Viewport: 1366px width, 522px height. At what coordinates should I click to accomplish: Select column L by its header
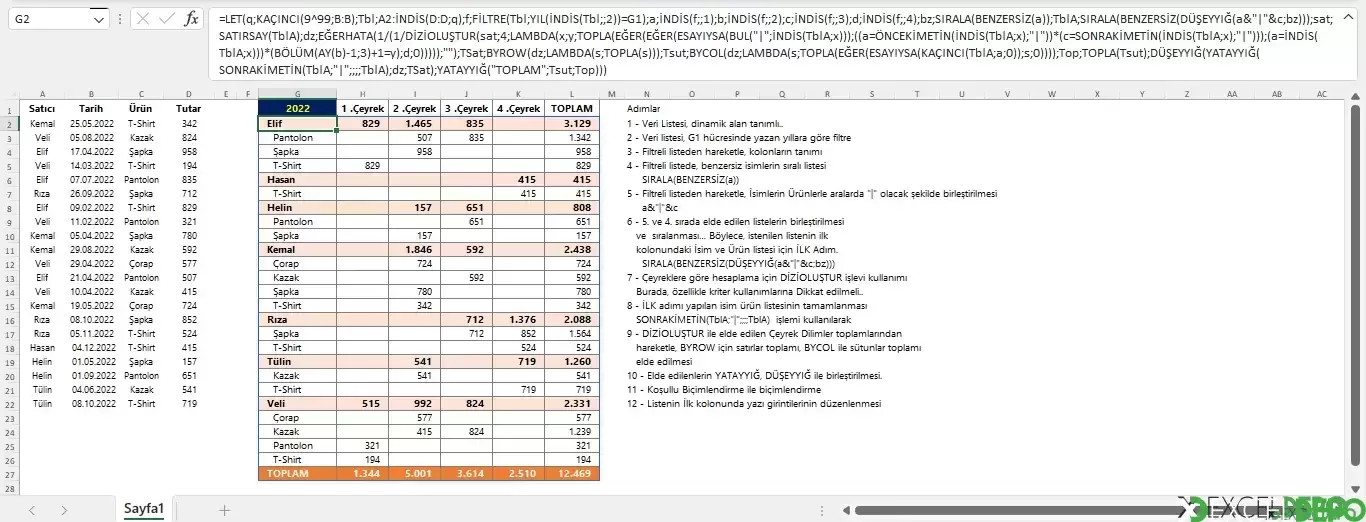pos(572,94)
